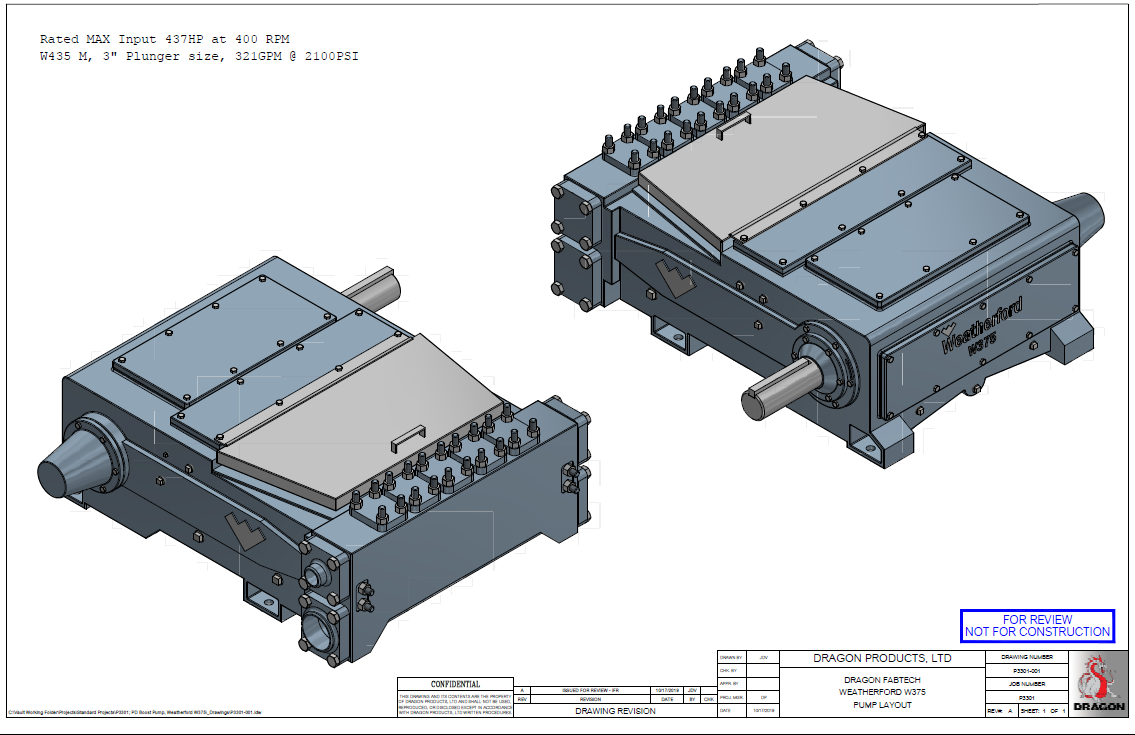Click the Rated MAX Input 437HP note

[x=165, y=39]
